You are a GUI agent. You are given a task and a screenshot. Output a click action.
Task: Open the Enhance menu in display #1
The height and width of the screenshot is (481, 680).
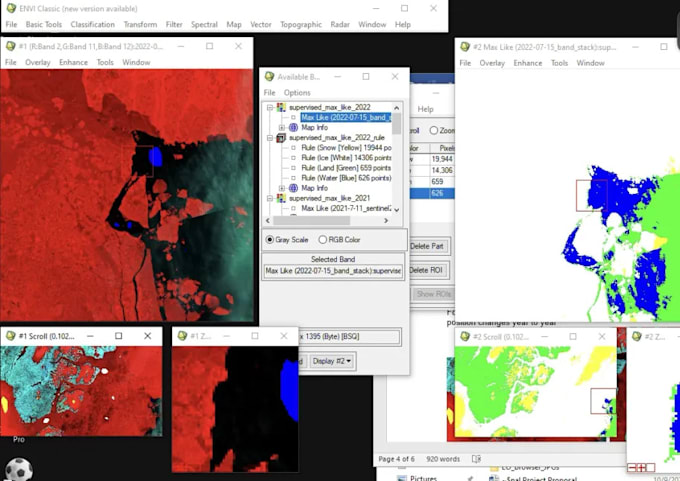tap(73, 62)
